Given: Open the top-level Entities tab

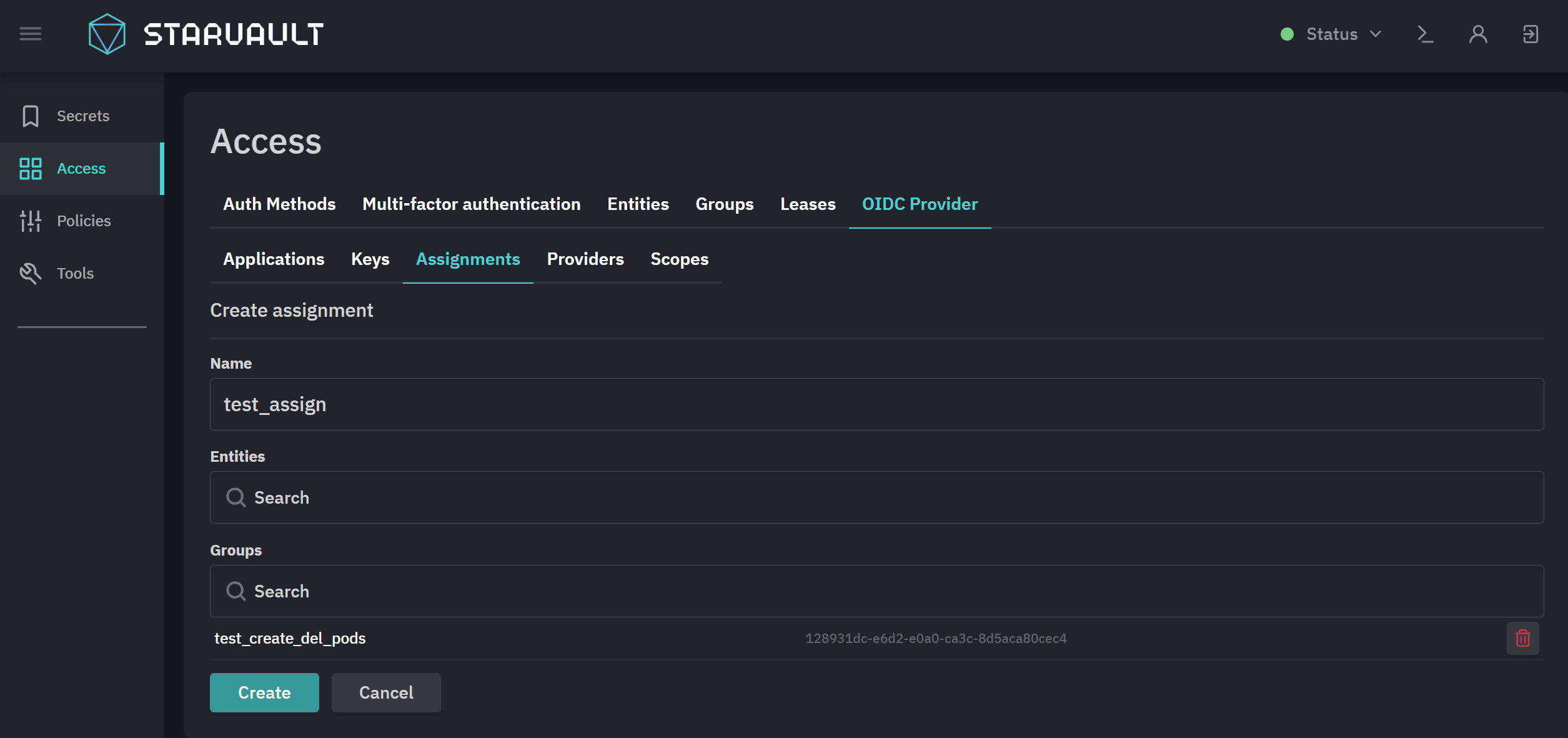Looking at the screenshot, I should click(638, 204).
